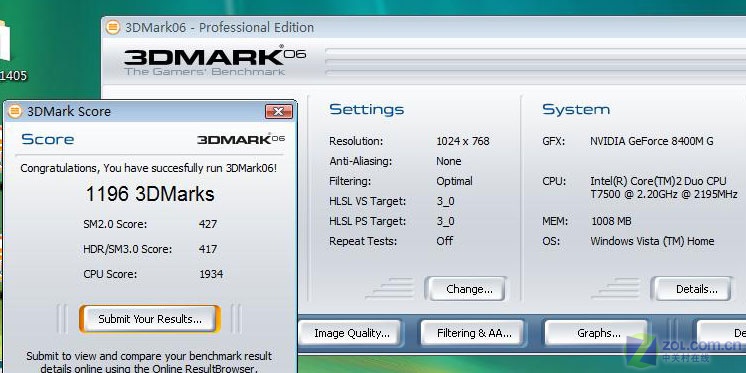The image size is (746, 373).
Task: Click the 3DMark Score dialog title icon
Action: pyautogui.click(x=15, y=111)
